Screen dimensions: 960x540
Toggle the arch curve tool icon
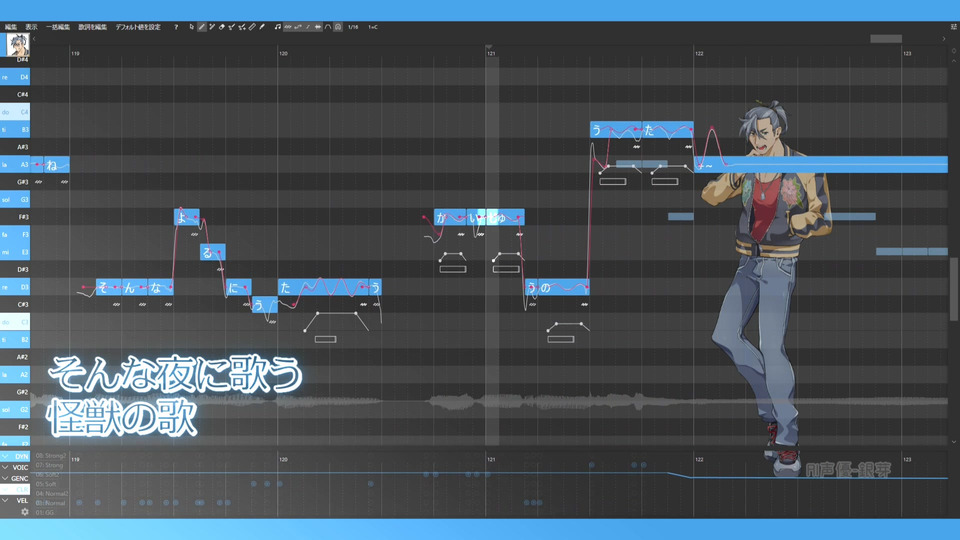click(328, 27)
